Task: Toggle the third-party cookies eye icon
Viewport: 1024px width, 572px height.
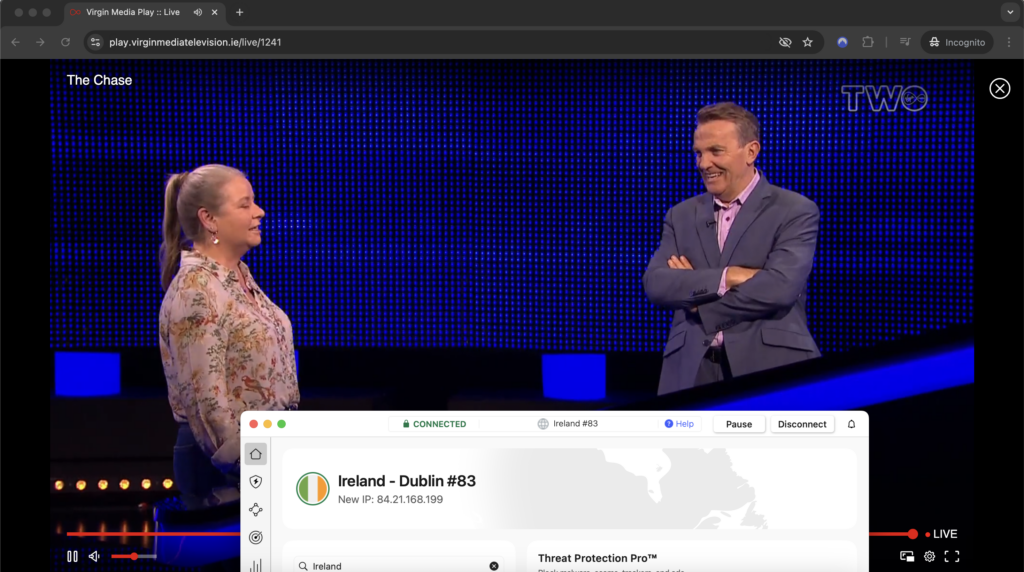Action: click(785, 42)
